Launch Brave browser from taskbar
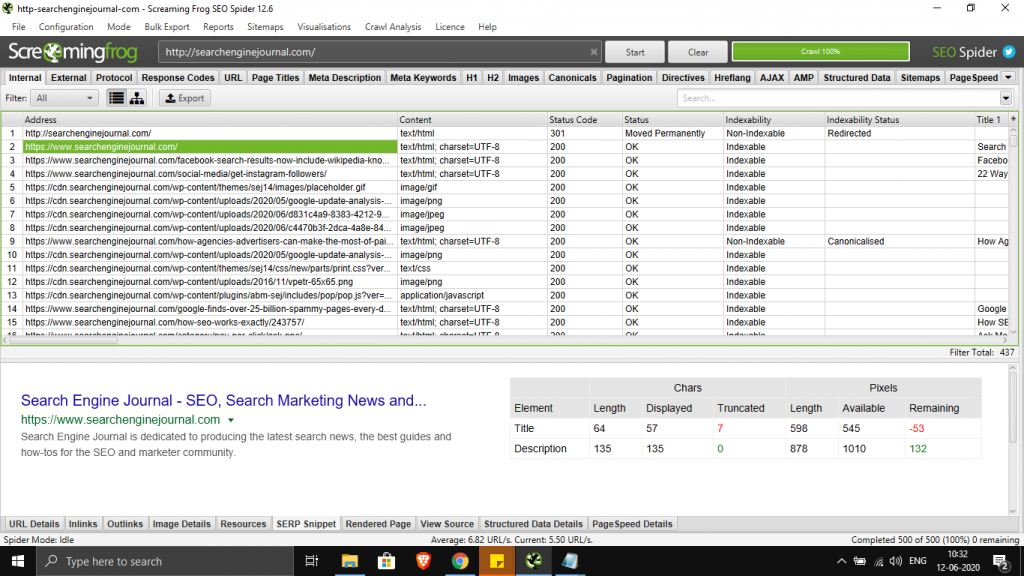Screen dimensions: 1024x576 pyautogui.click(x=423, y=561)
